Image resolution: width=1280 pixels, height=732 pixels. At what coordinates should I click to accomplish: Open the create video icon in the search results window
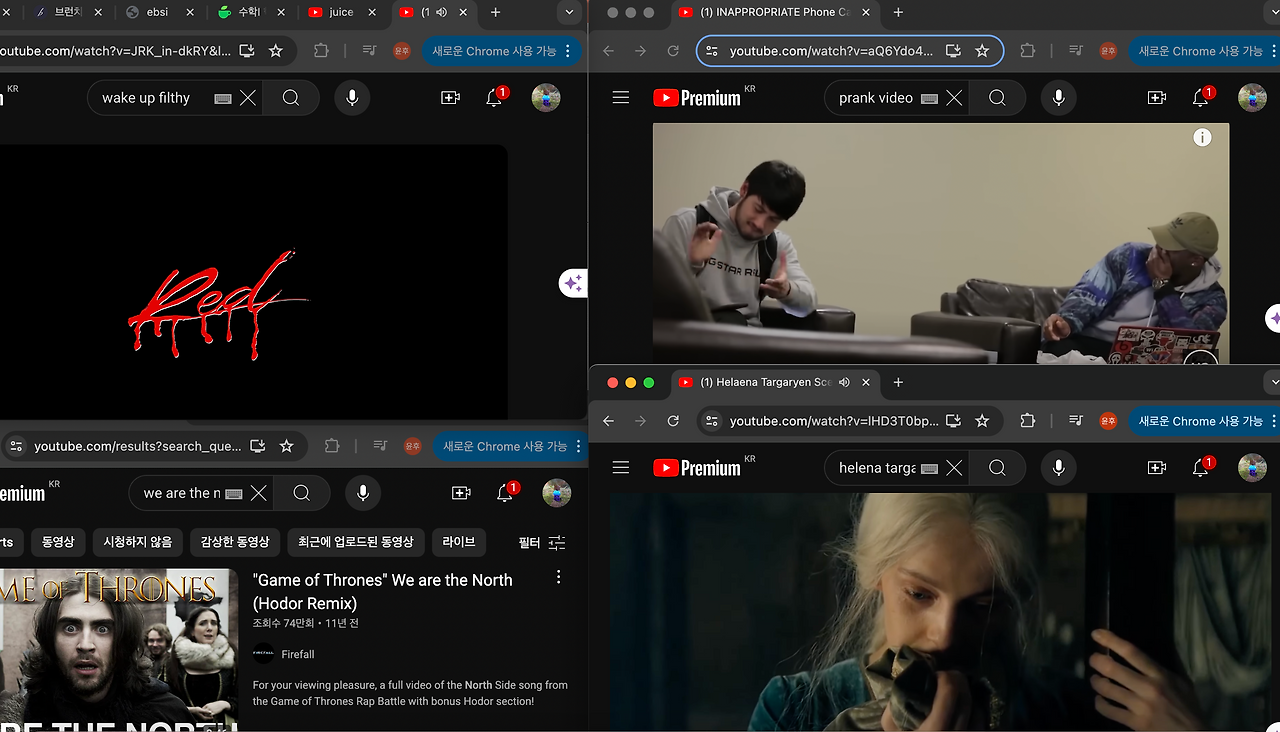[461, 493]
